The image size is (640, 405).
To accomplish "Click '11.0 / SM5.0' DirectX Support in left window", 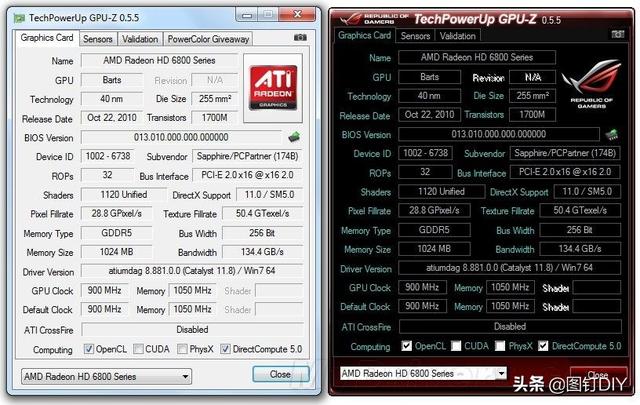I will (x=269, y=194).
